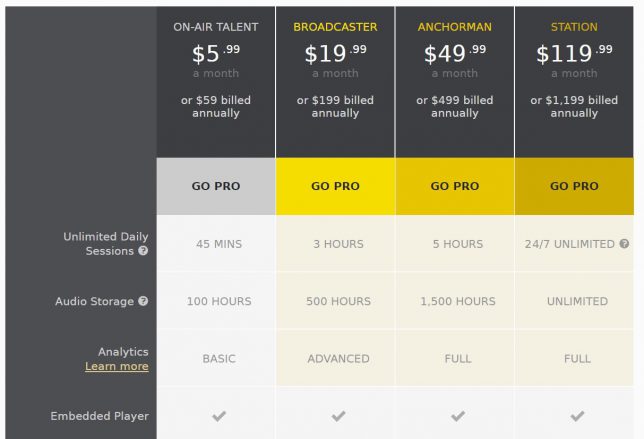Open help icon beside Audio Storage
644x439 pixels.
(143, 301)
